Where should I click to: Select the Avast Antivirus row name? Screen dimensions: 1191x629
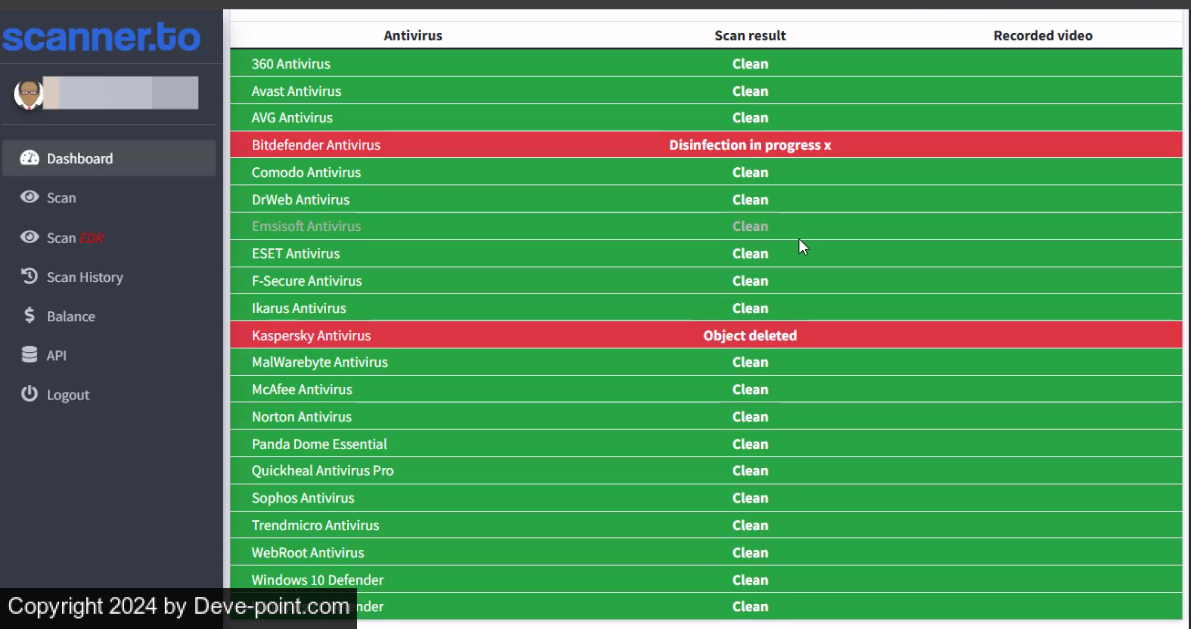tap(296, 91)
